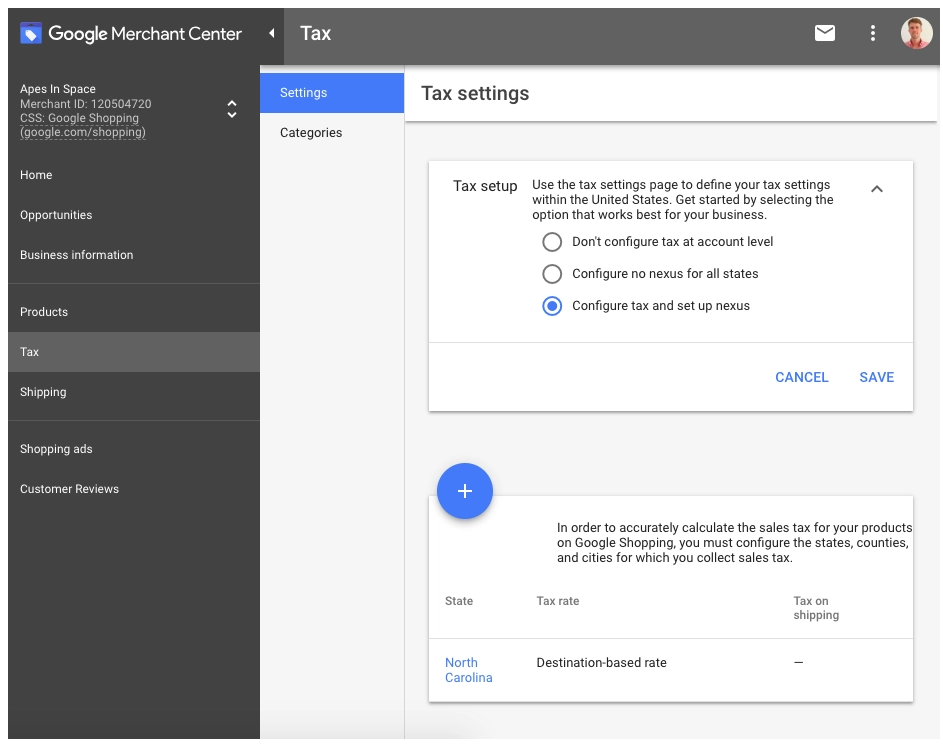
Task: Select Tax in the sidebar
Action: (134, 352)
